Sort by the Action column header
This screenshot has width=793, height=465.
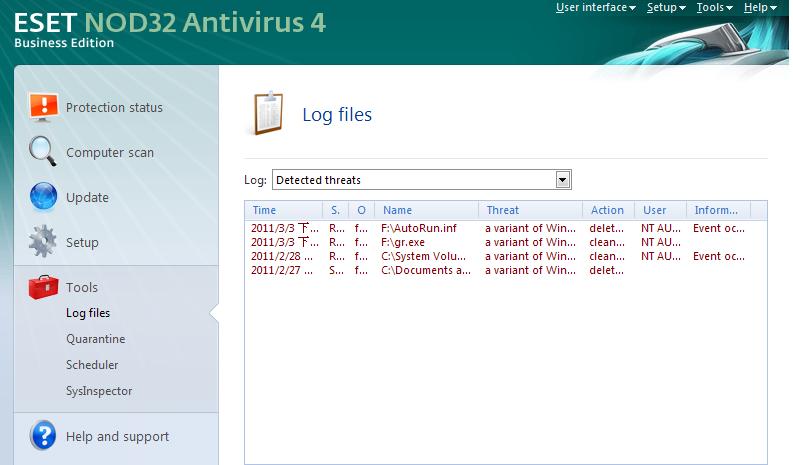(x=608, y=210)
